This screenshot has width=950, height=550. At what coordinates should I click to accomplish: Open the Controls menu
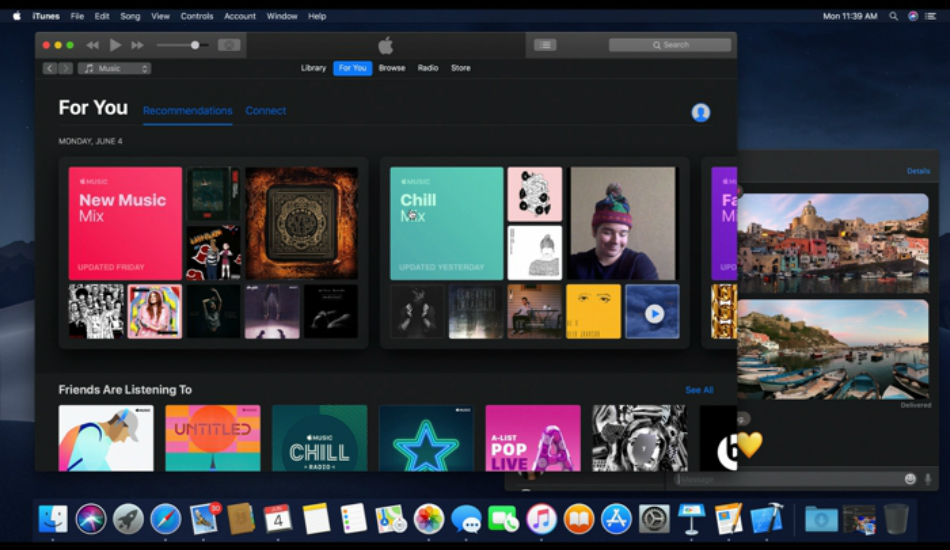(197, 16)
